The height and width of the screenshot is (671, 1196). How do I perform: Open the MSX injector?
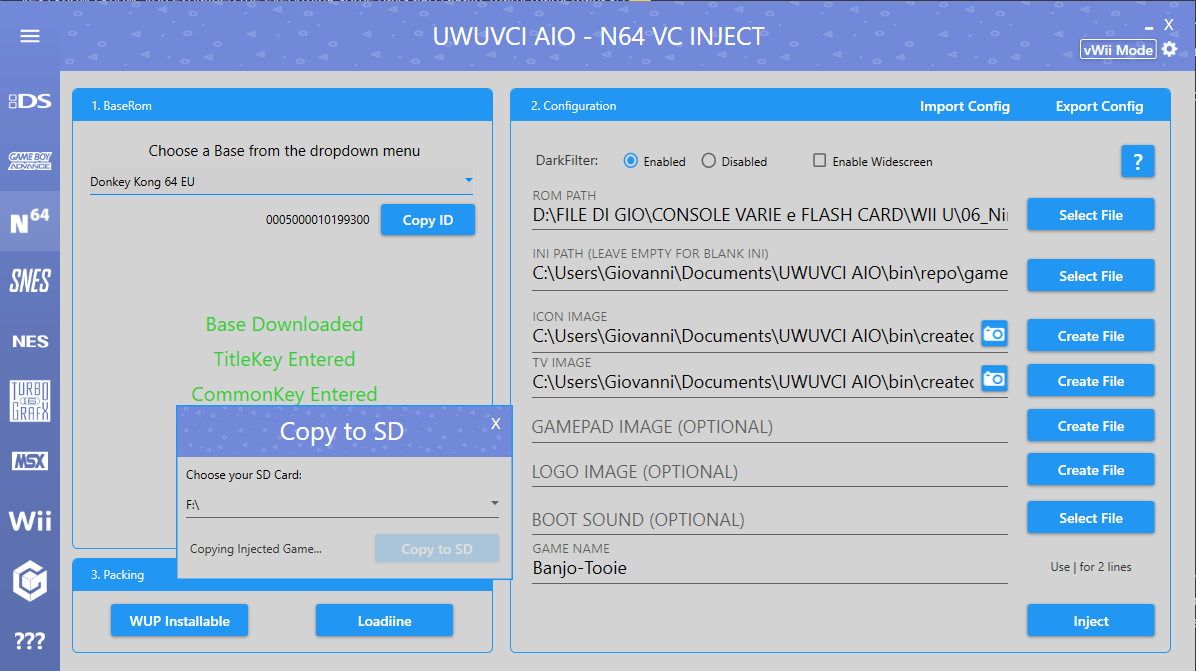30,461
